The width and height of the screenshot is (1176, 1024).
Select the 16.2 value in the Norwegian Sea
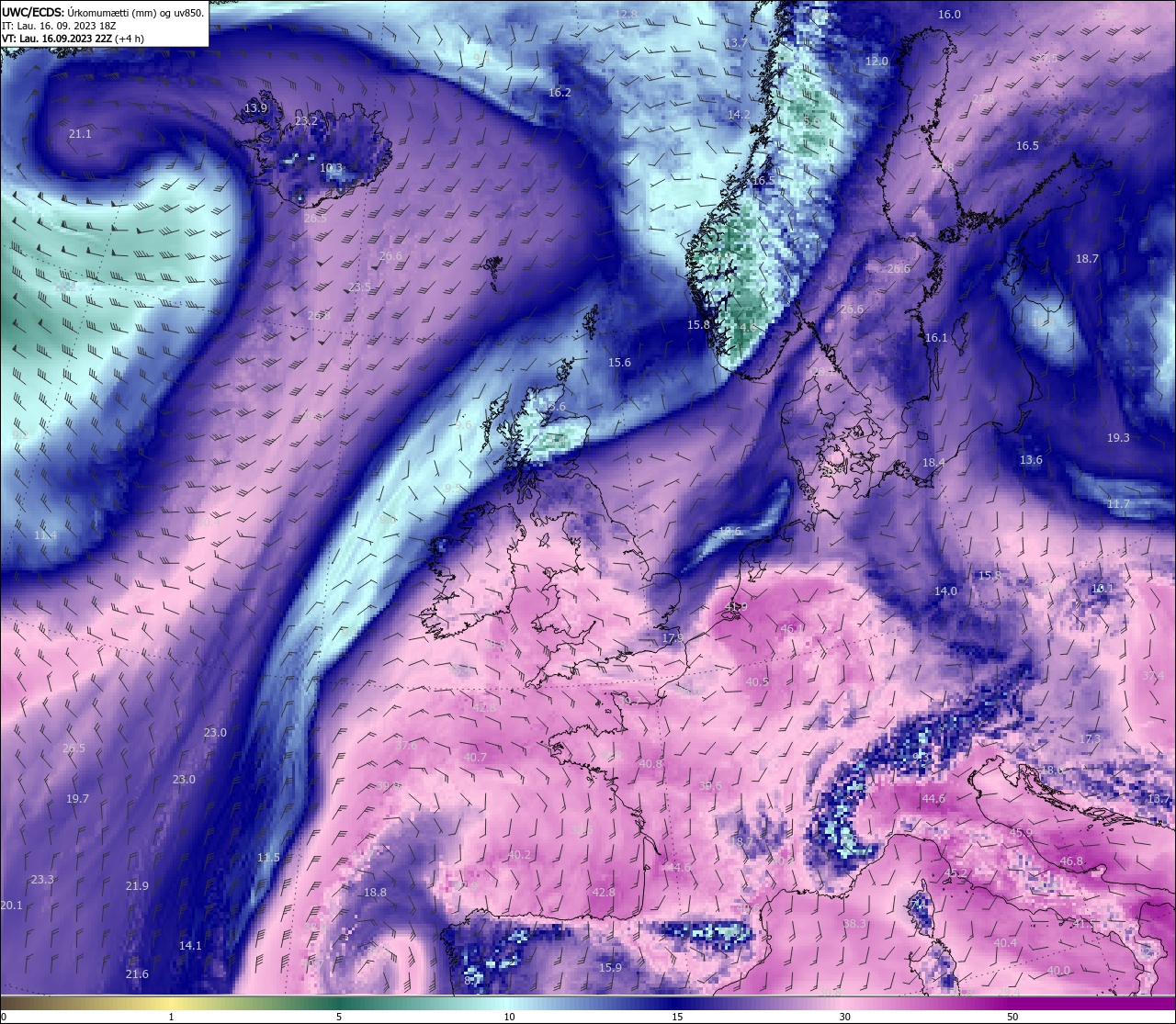pyautogui.click(x=560, y=93)
